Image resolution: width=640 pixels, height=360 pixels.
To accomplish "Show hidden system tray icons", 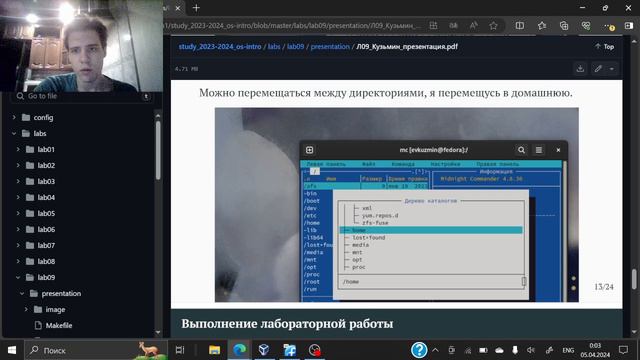I will point(435,350).
